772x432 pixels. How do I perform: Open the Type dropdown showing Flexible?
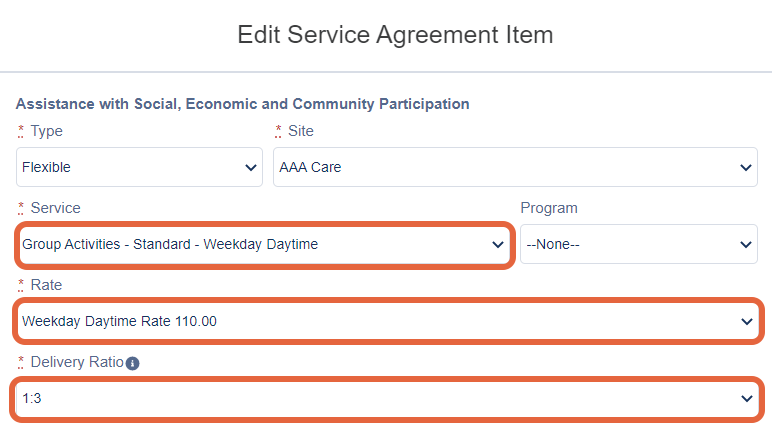pyautogui.click(x=139, y=167)
